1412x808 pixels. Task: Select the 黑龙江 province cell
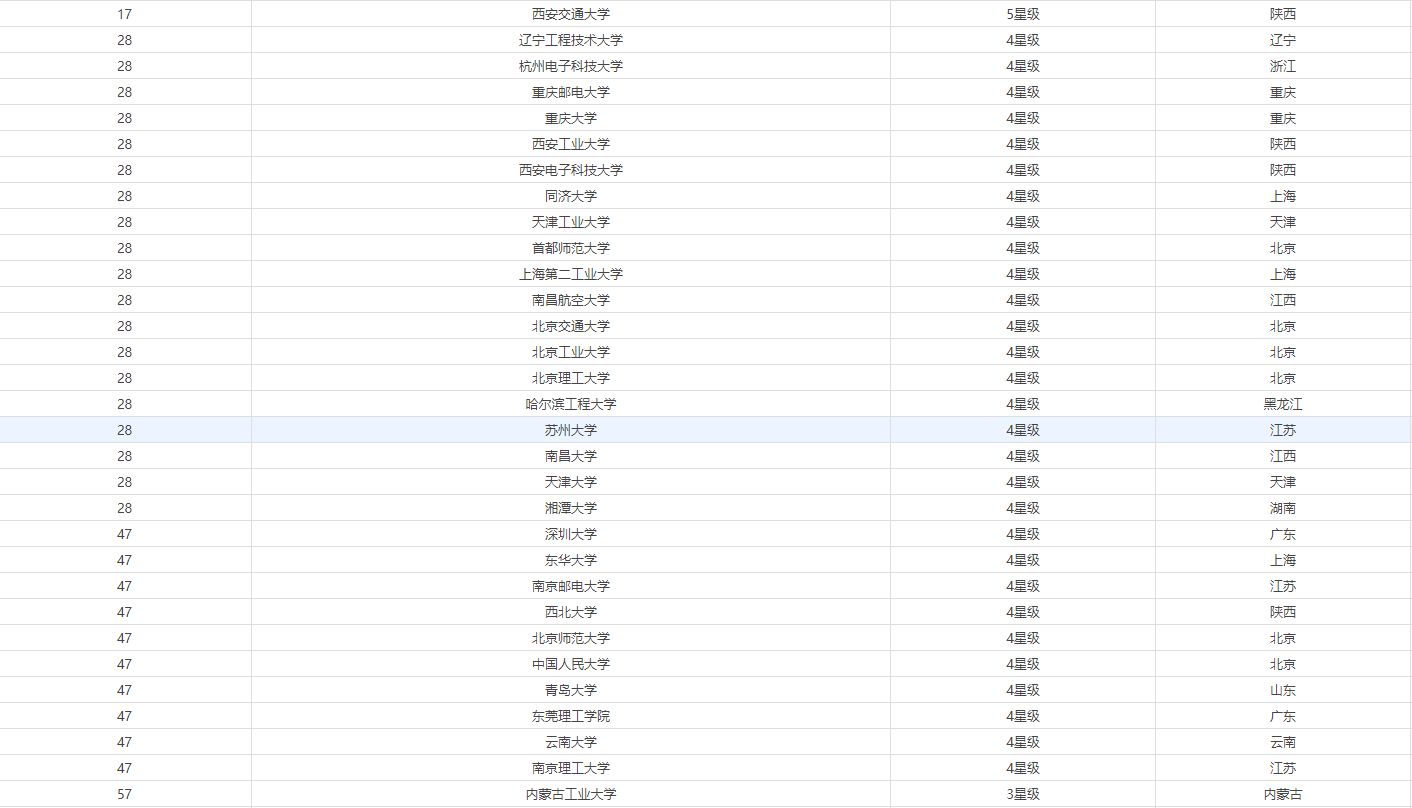1283,404
